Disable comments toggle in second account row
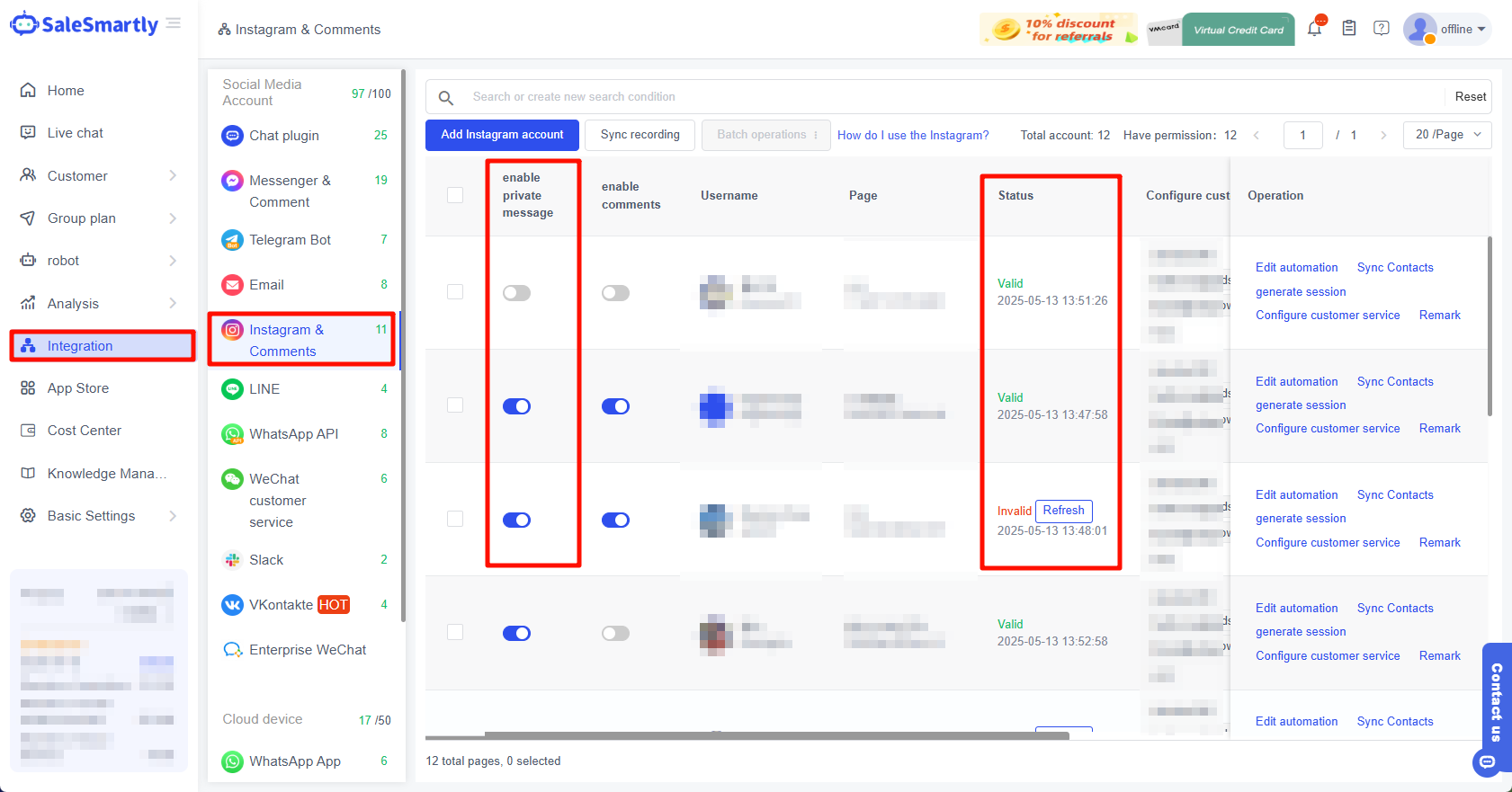Screen dimensions: 1512x792 615,406
